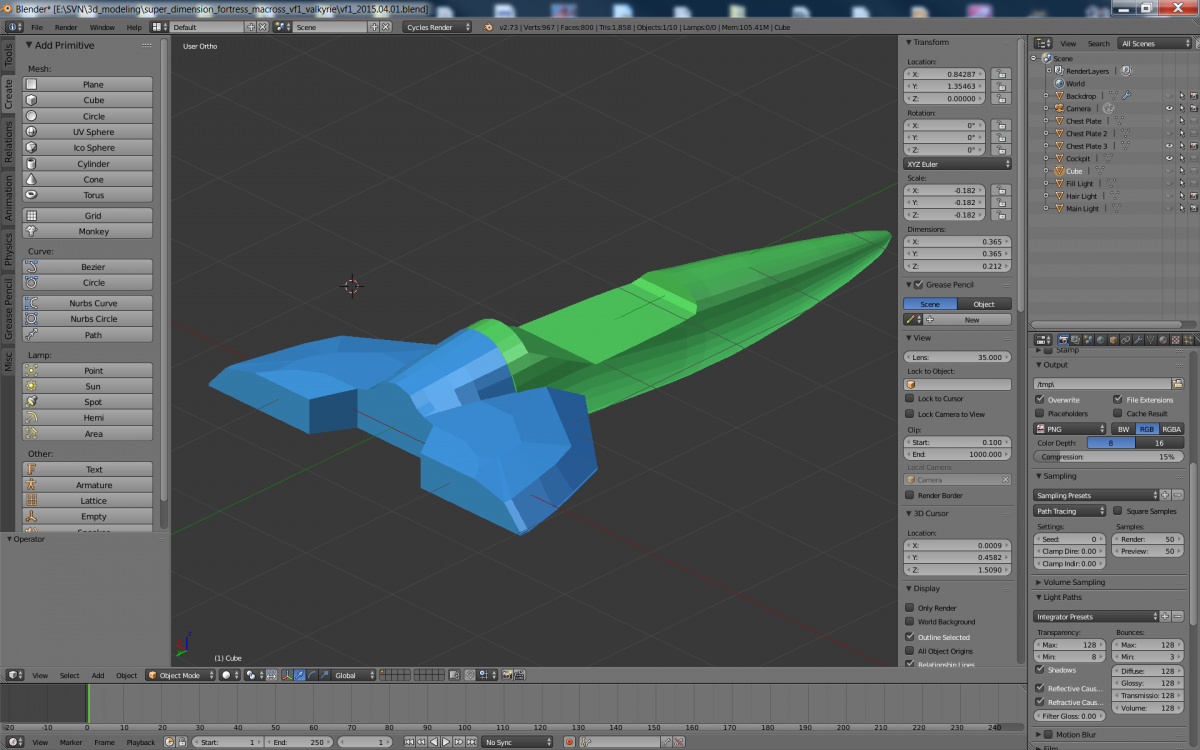Switch to the Physics tab
This screenshot has width=1200, height=750.
9,250
